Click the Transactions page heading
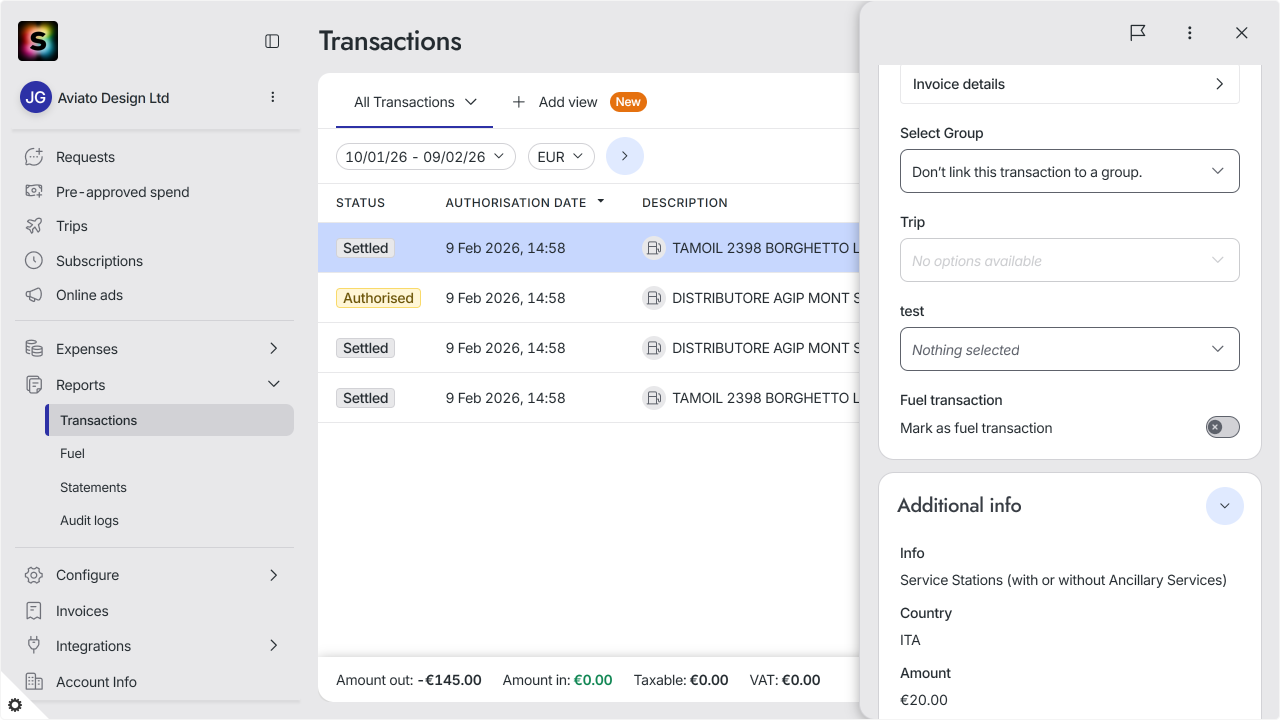The width and height of the screenshot is (1280, 720). click(390, 41)
